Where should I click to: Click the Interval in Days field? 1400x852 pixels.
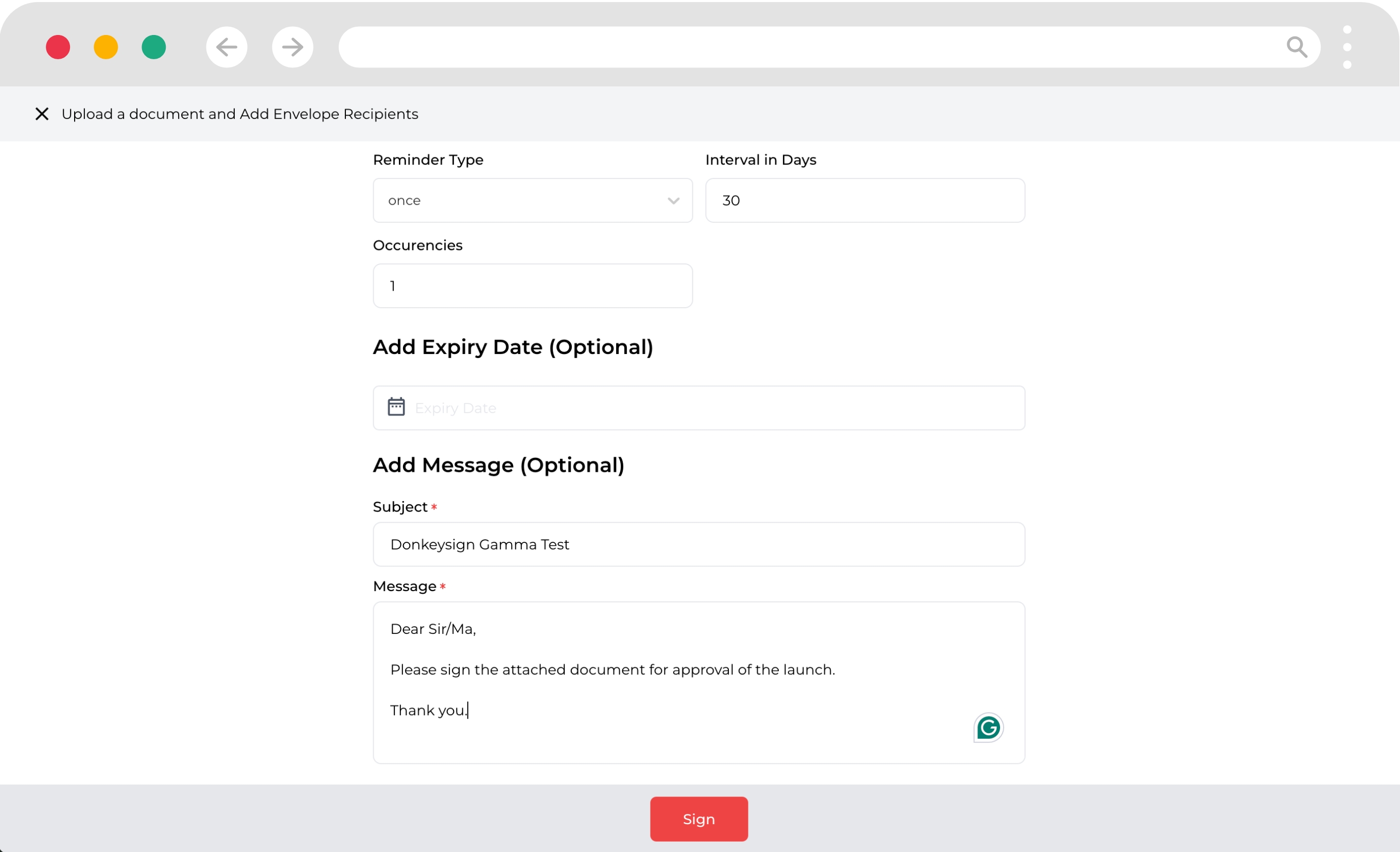tap(864, 201)
